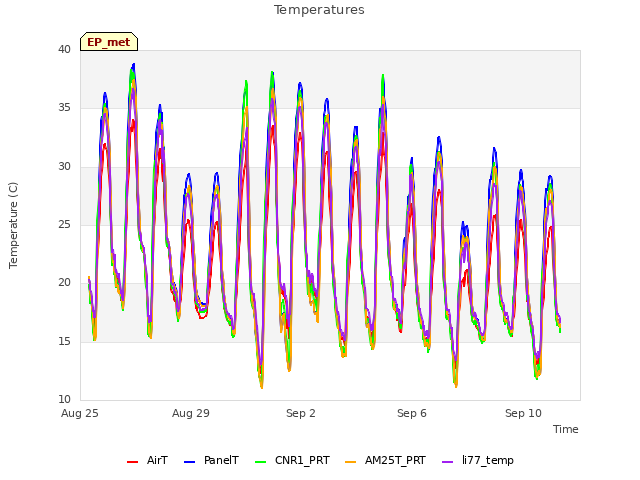This screenshot has width=640, height=480.
Task: Toggle the li77_temp series in the legend
Action: click(x=478, y=460)
